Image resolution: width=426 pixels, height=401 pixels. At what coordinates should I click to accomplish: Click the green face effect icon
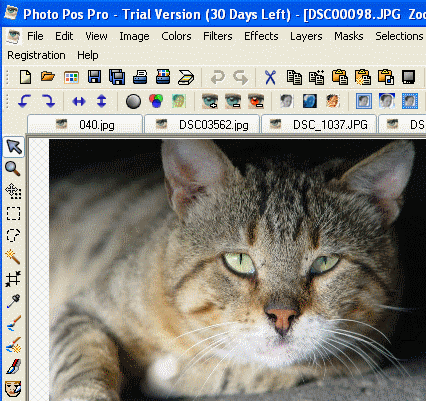pyautogui.click(x=179, y=101)
